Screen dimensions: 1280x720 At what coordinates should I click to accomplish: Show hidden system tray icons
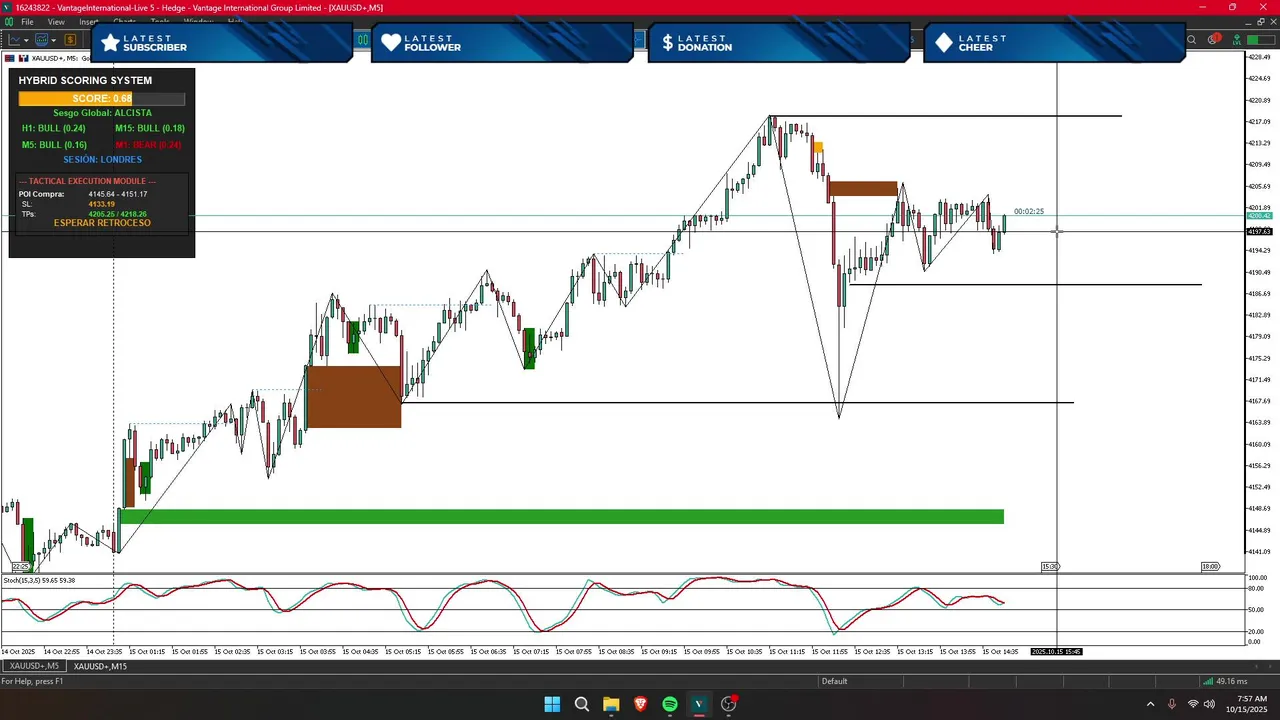(x=1150, y=704)
